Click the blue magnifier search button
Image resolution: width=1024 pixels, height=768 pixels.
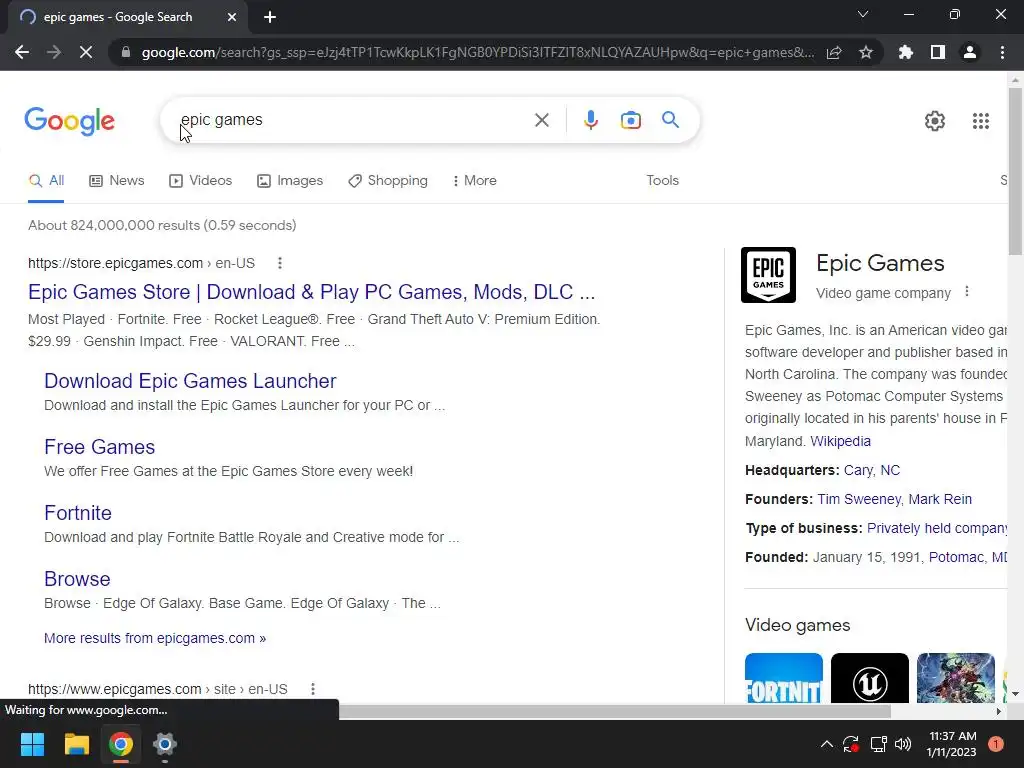pos(670,120)
